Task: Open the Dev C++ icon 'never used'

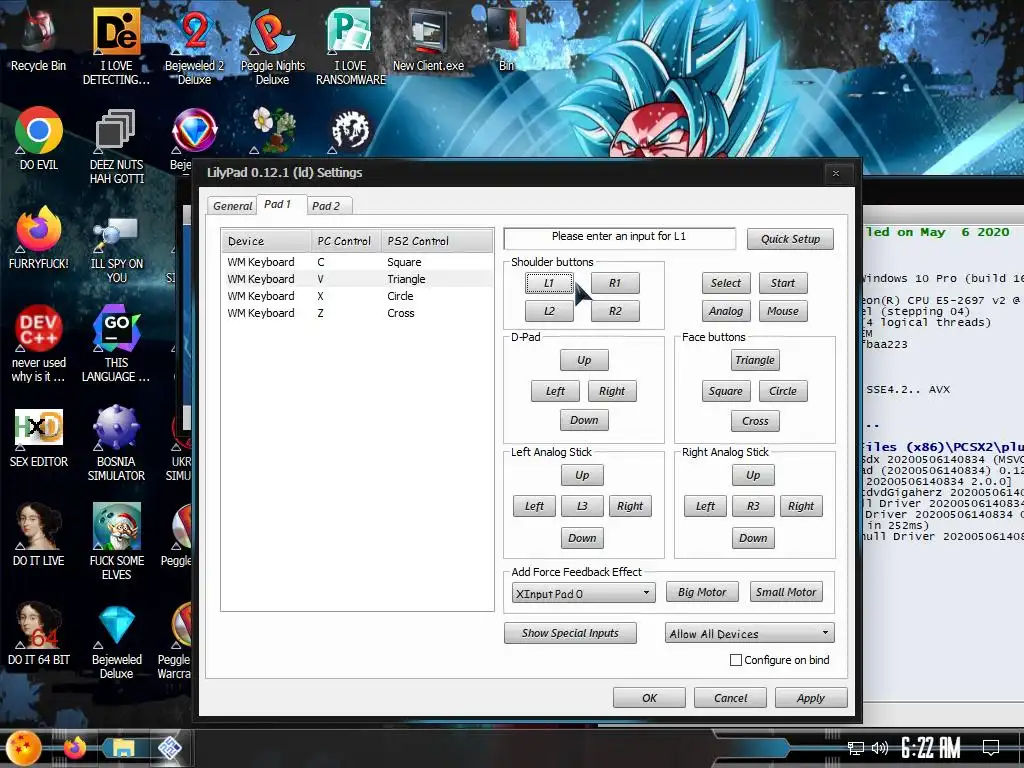Action: [39, 343]
